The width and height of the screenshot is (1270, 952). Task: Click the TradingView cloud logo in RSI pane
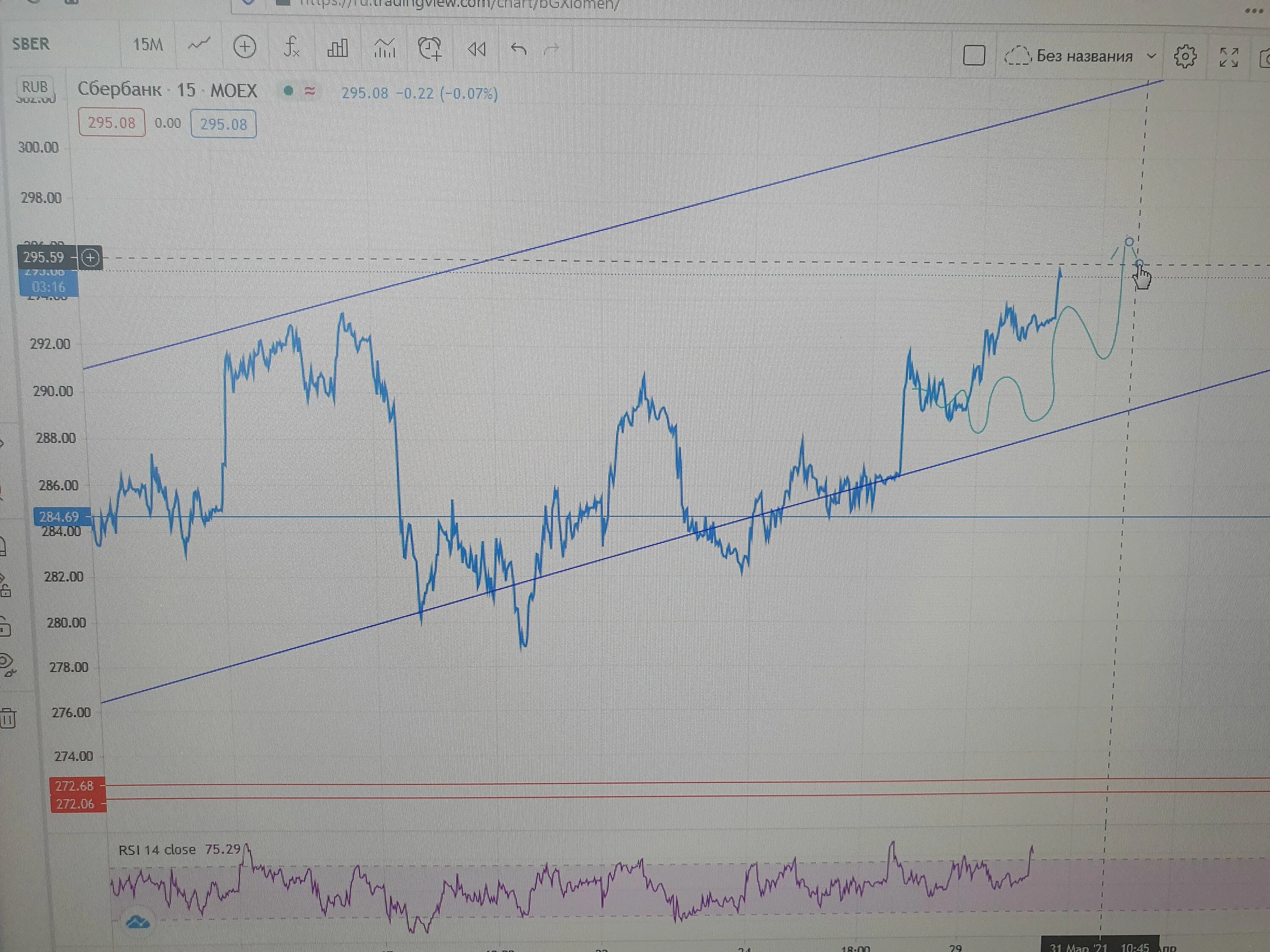[138, 923]
